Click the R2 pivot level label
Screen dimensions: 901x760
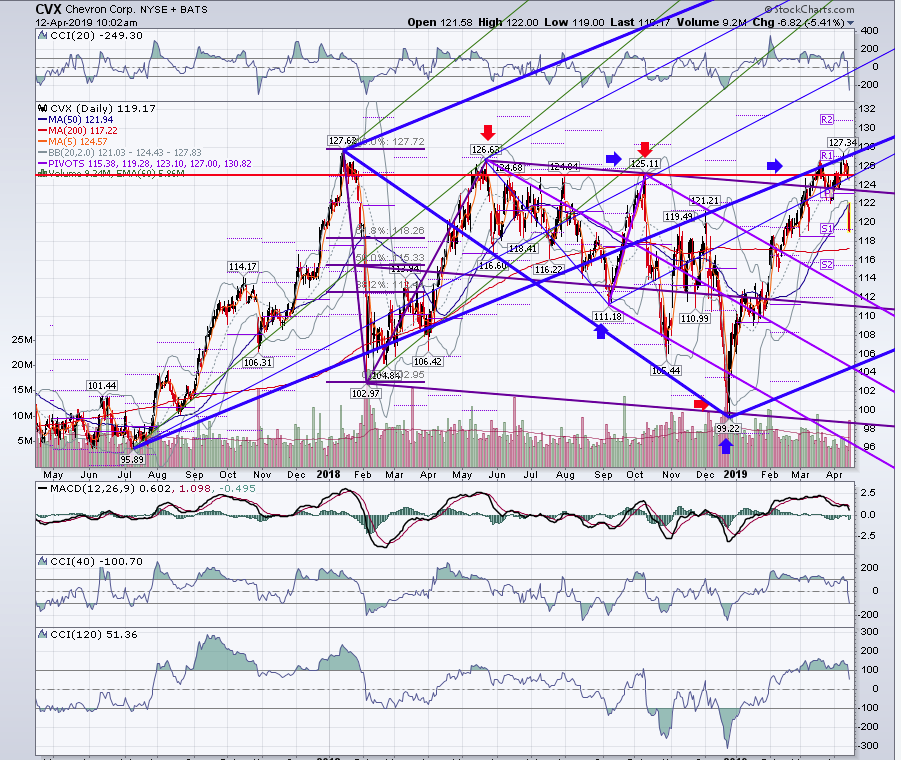[x=826, y=119]
